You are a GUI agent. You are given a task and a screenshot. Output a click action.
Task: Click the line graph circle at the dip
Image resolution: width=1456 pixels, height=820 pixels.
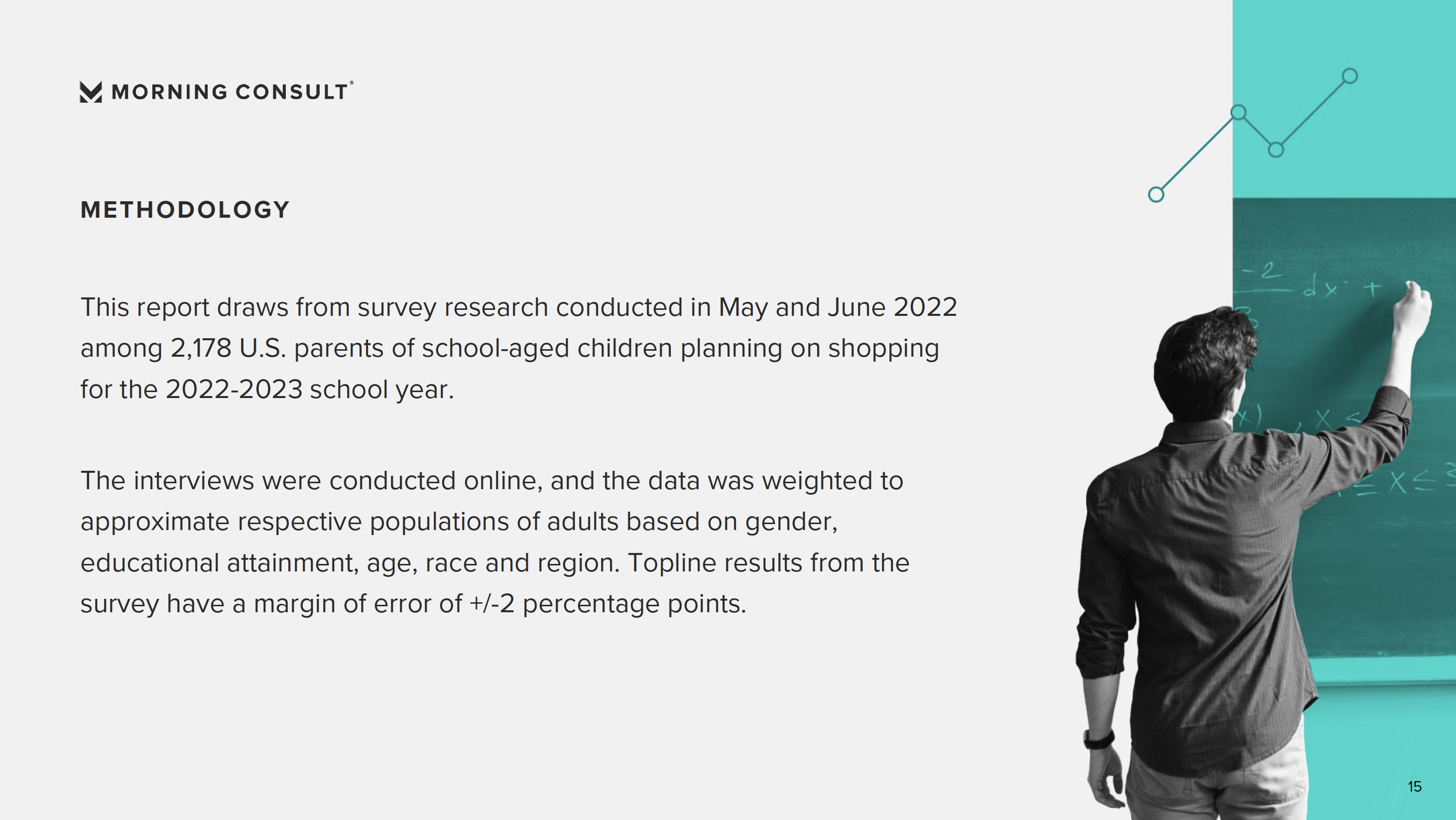(x=1276, y=150)
